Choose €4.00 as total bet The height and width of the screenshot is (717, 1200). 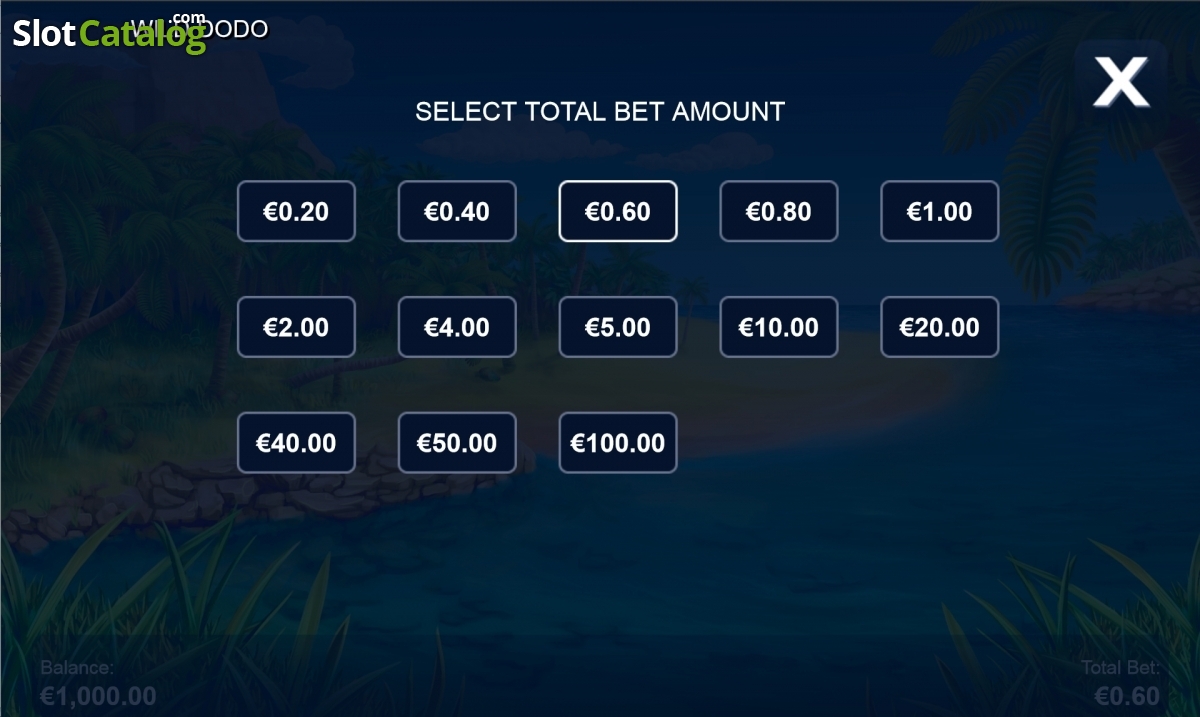click(x=457, y=327)
